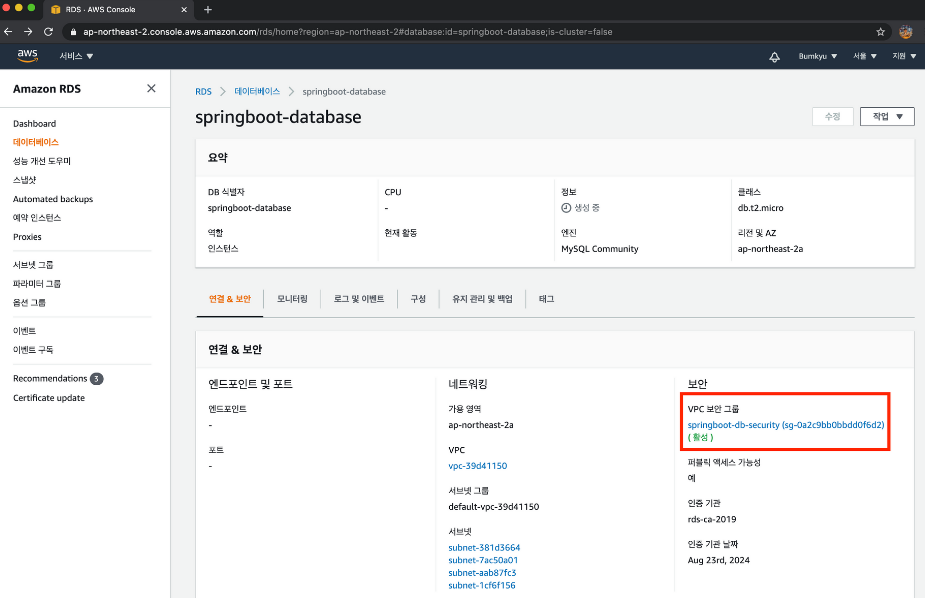
Task: Open vpc-39d41150 link
Action: click(478, 466)
